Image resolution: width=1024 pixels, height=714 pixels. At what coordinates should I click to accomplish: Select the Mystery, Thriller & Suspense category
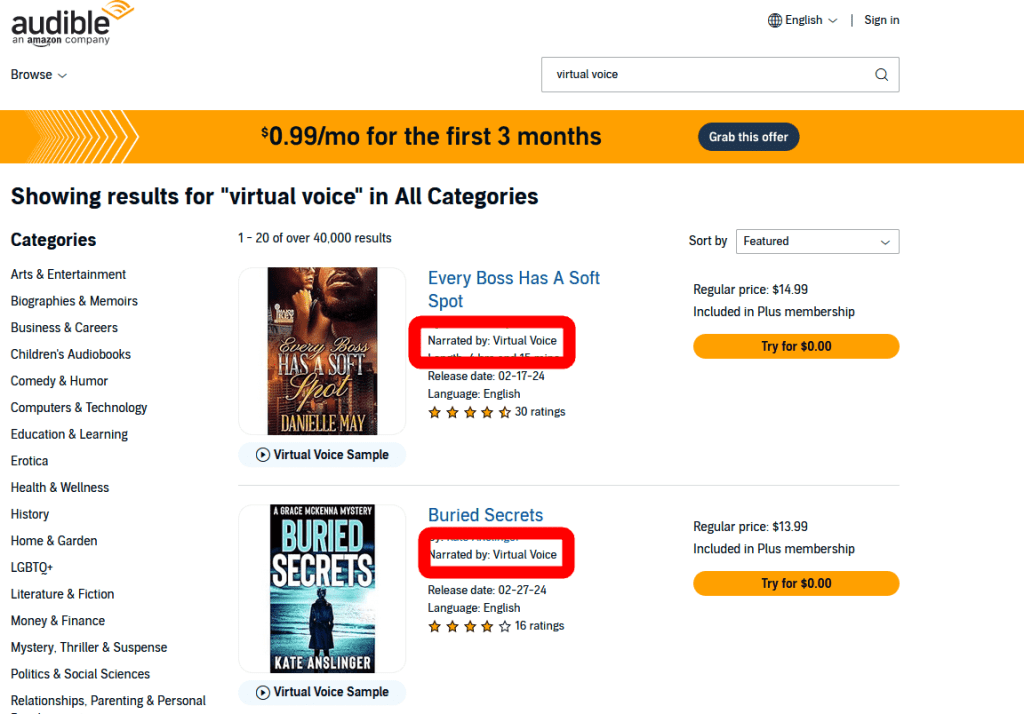pos(89,648)
